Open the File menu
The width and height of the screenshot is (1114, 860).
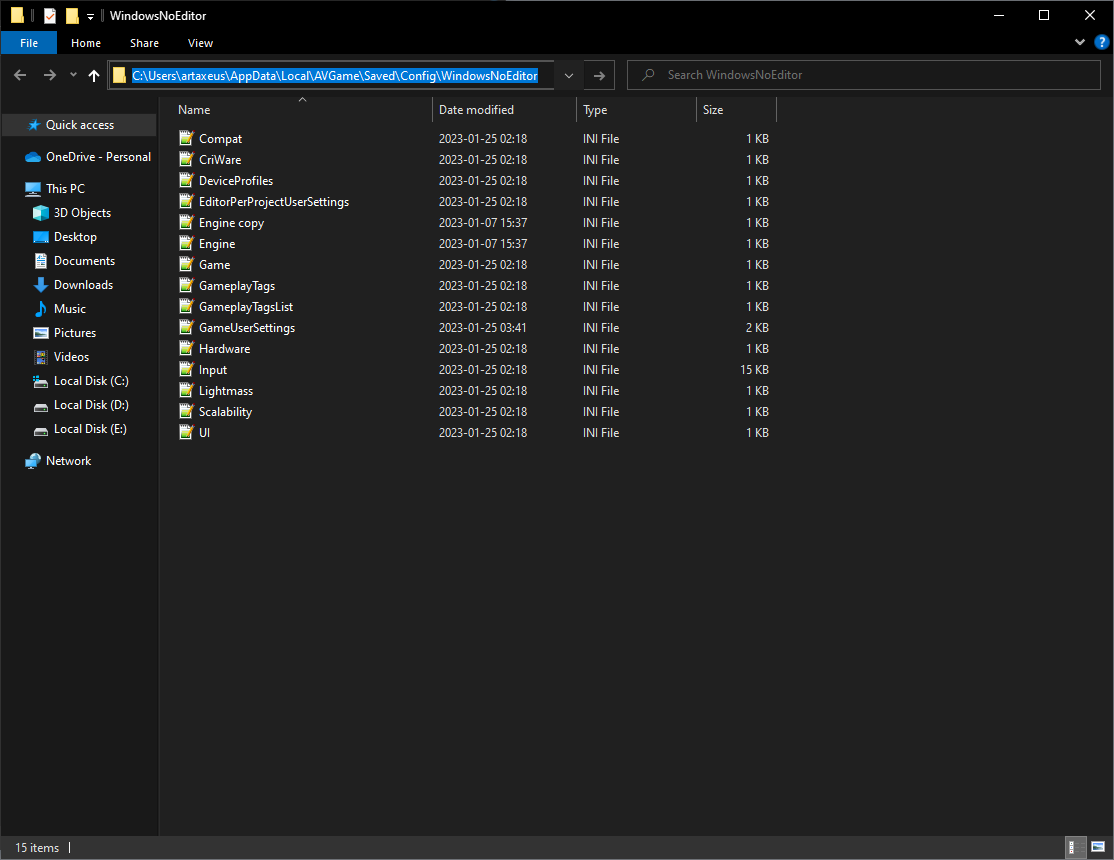29,43
